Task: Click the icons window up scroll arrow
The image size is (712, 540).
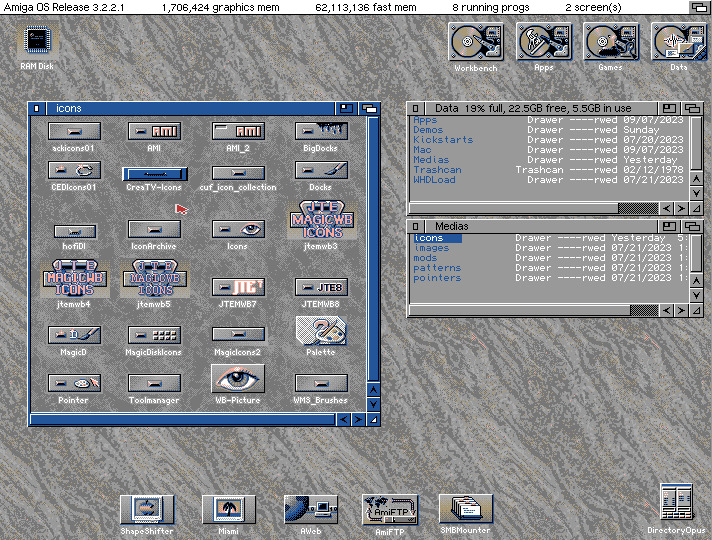Action: point(373,390)
